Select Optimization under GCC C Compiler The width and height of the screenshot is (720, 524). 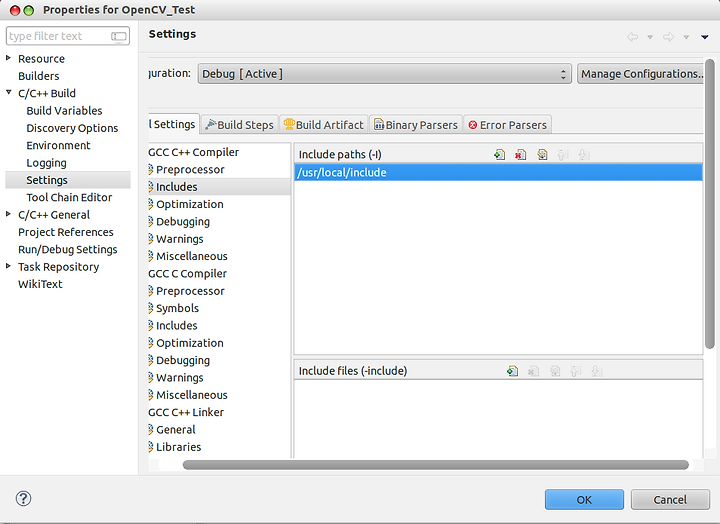click(x=190, y=343)
